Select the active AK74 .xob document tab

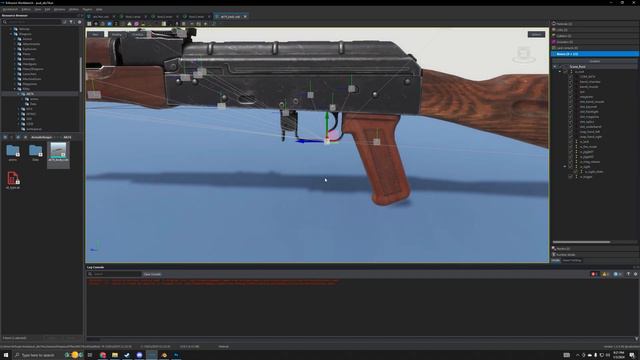(230, 17)
